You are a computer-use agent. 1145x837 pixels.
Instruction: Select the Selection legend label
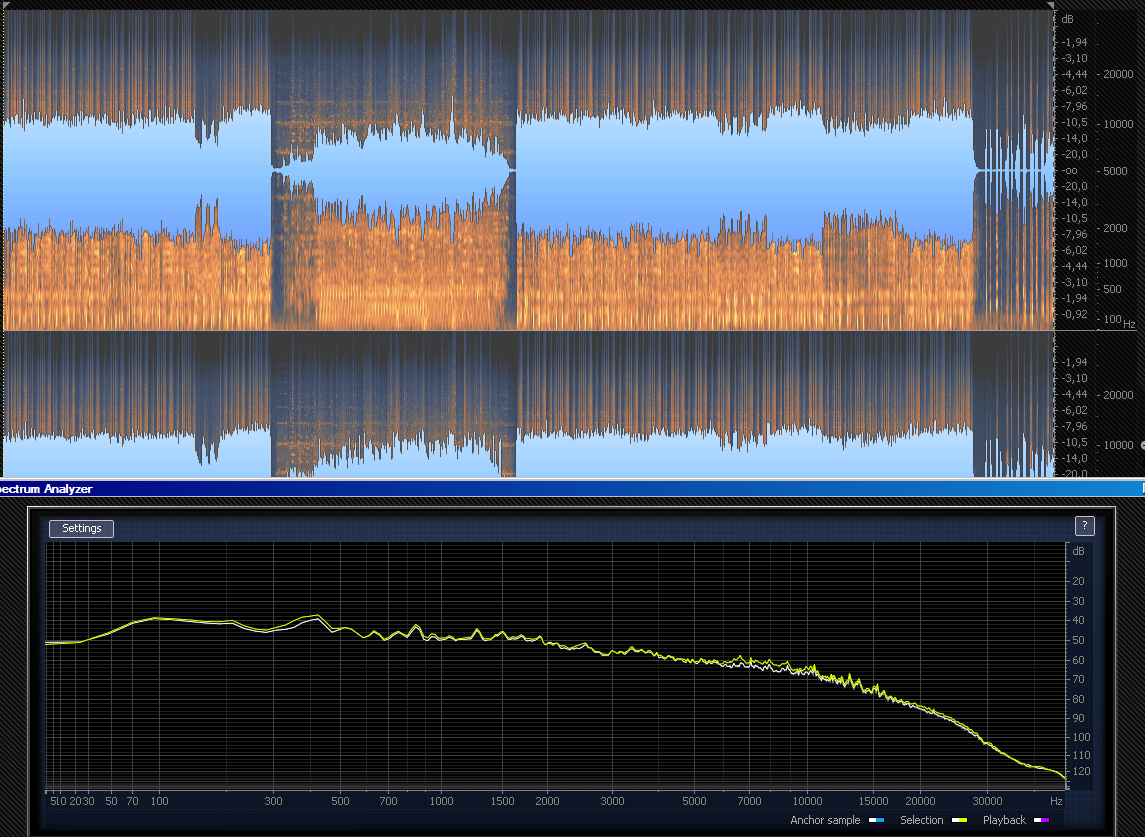pyautogui.click(x=921, y=820)
